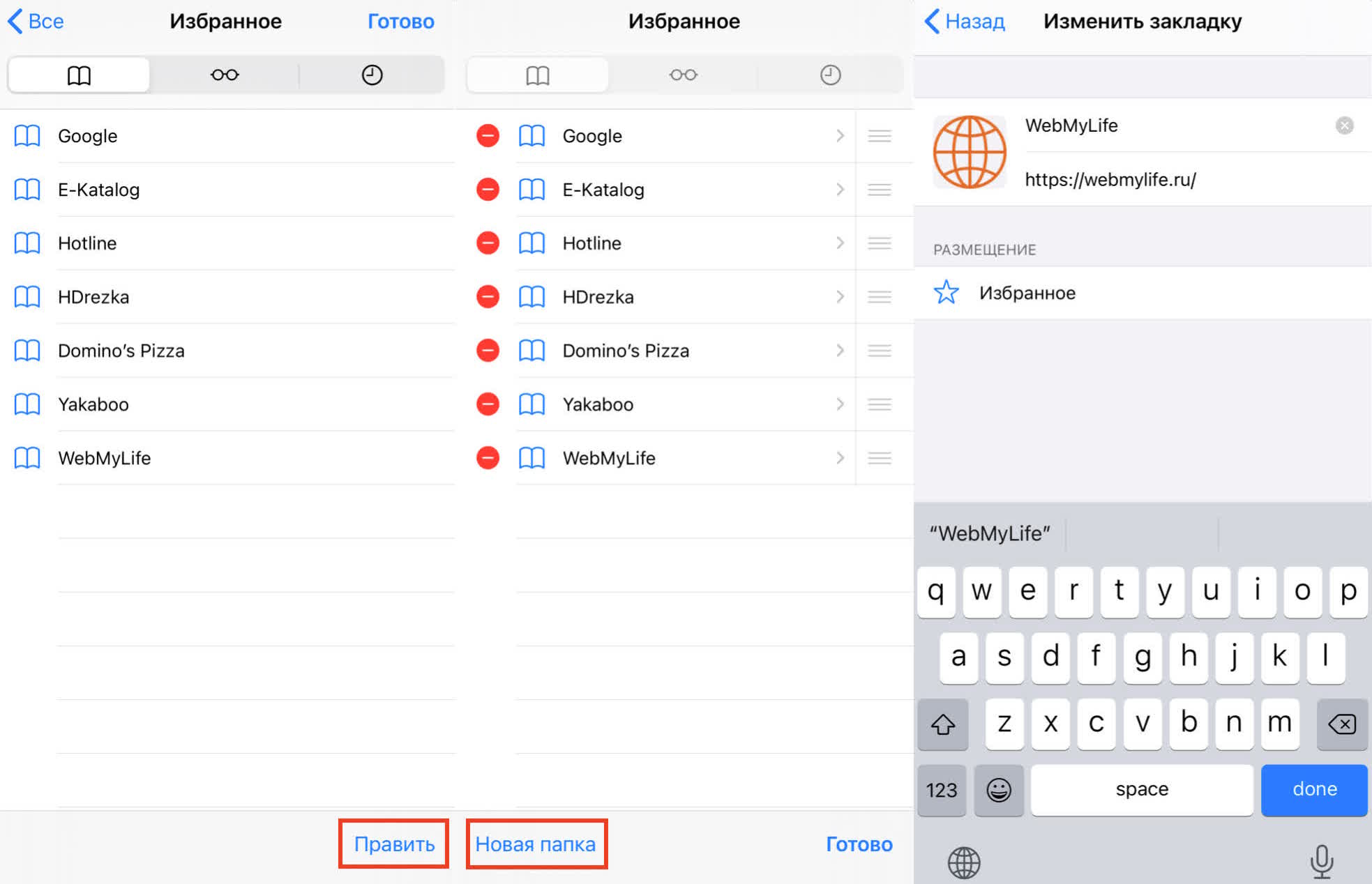Tap red delete icon next to Google
This screenshot has height=884, width=1372.
click(x=488, y=135)
